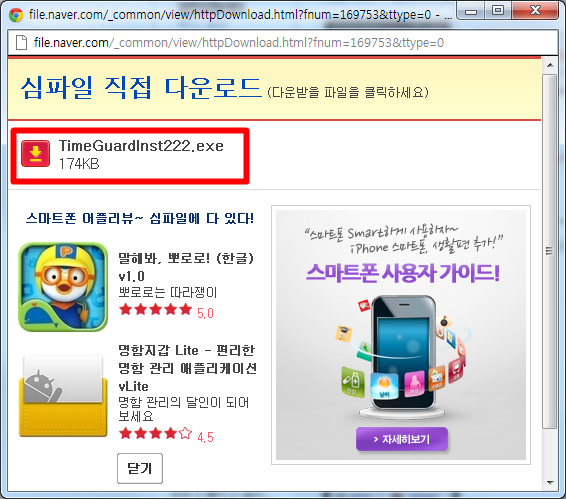Image resolution: width=566 pixels, height=499 pixels.
Task: Click the page document icon in address bar
Action: (x=21, y=43)
